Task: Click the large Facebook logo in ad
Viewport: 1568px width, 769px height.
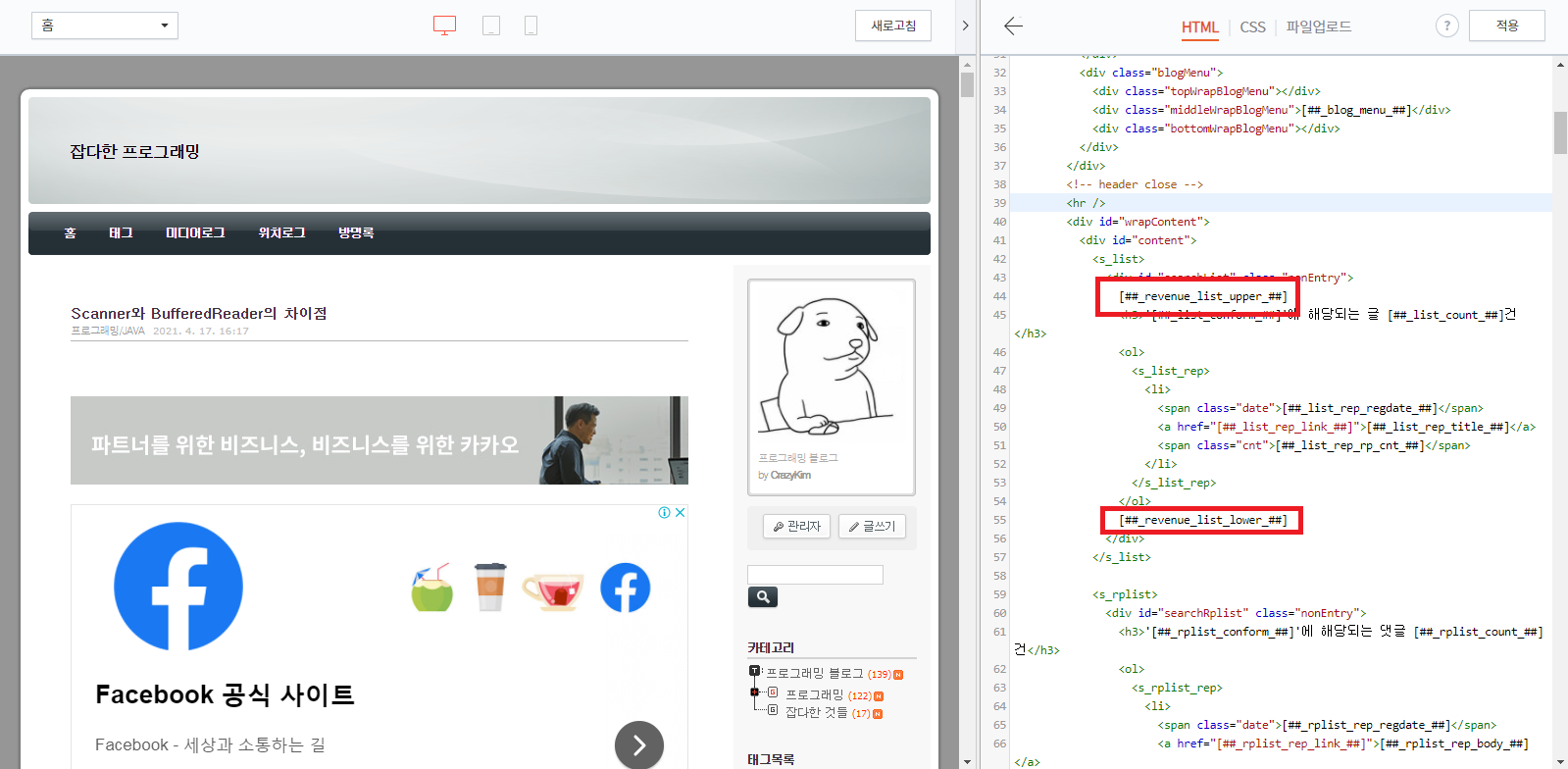Action: 178,586
